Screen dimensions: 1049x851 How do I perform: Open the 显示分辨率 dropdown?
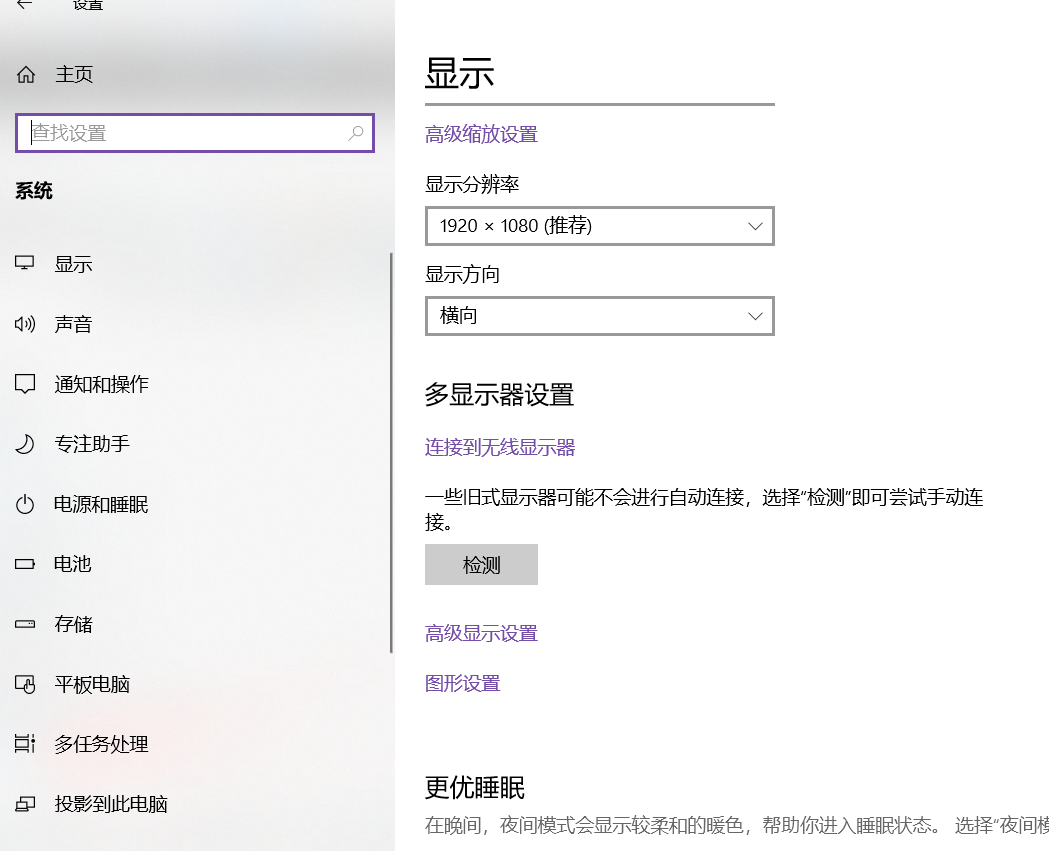point(599,226)
